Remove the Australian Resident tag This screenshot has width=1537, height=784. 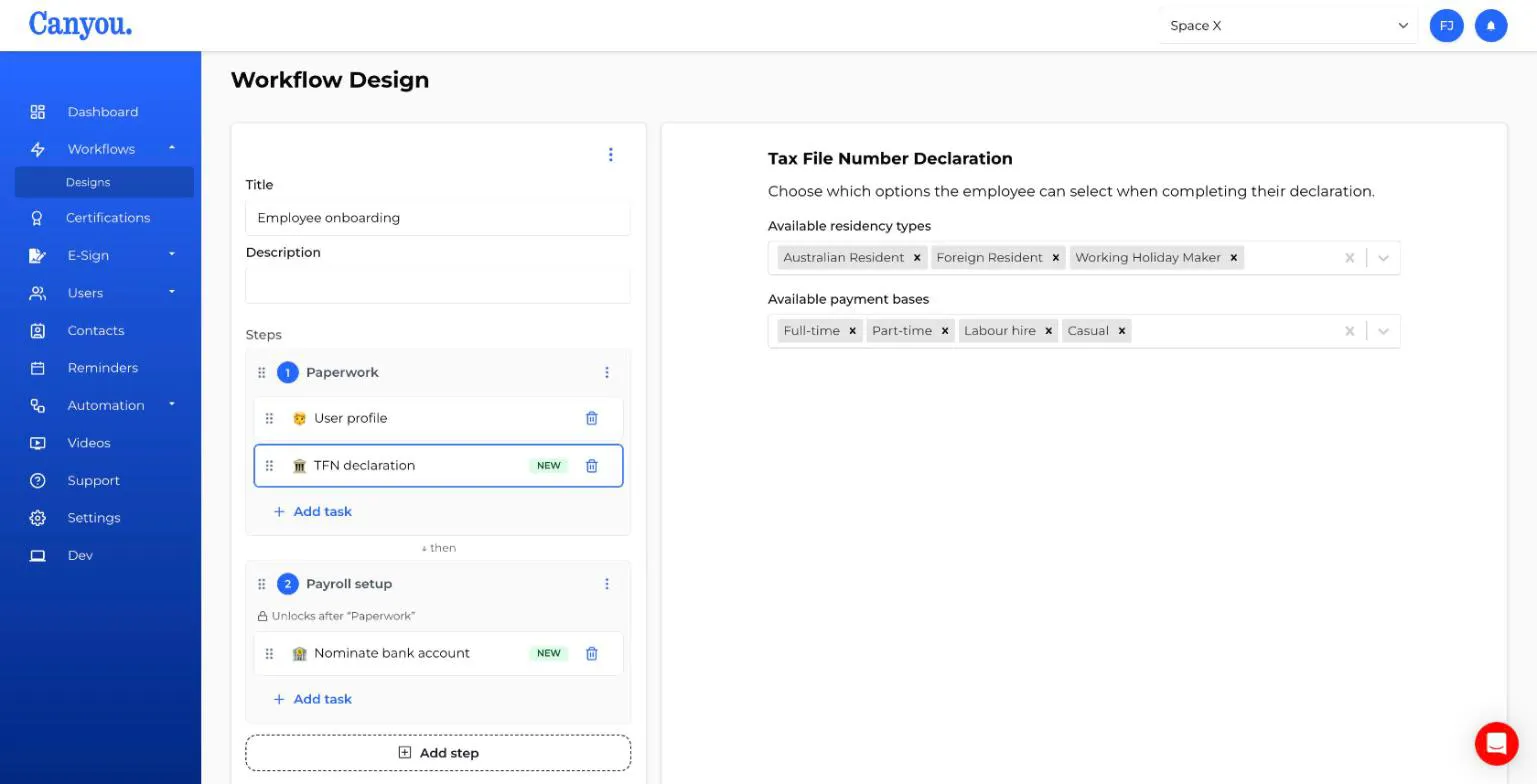[916, 258]
